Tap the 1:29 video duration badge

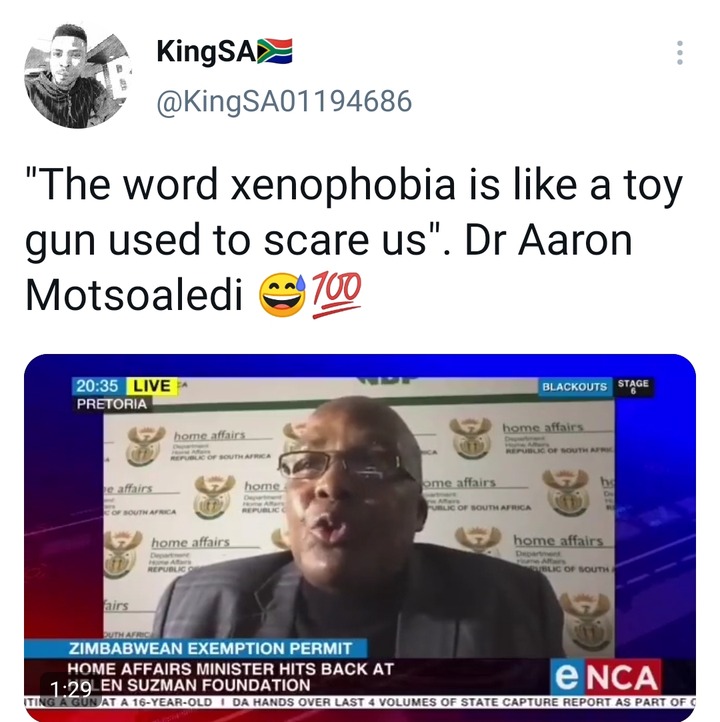pyautogui.click(x=71, y=689)
